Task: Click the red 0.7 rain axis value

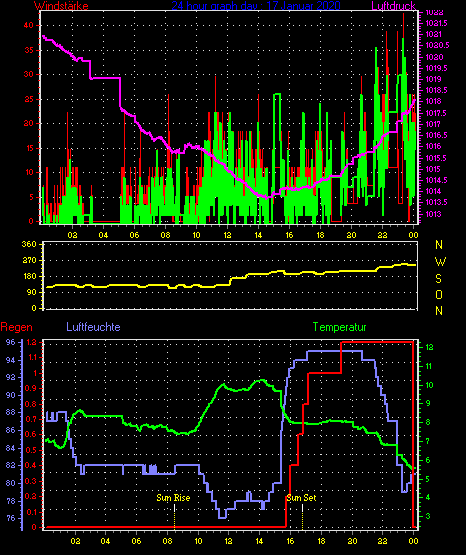Action: (30, 419)
